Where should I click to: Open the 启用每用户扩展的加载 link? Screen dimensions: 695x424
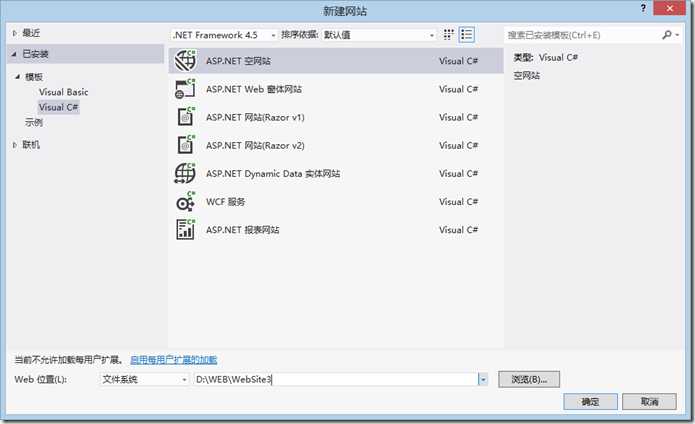pos(174,360)
